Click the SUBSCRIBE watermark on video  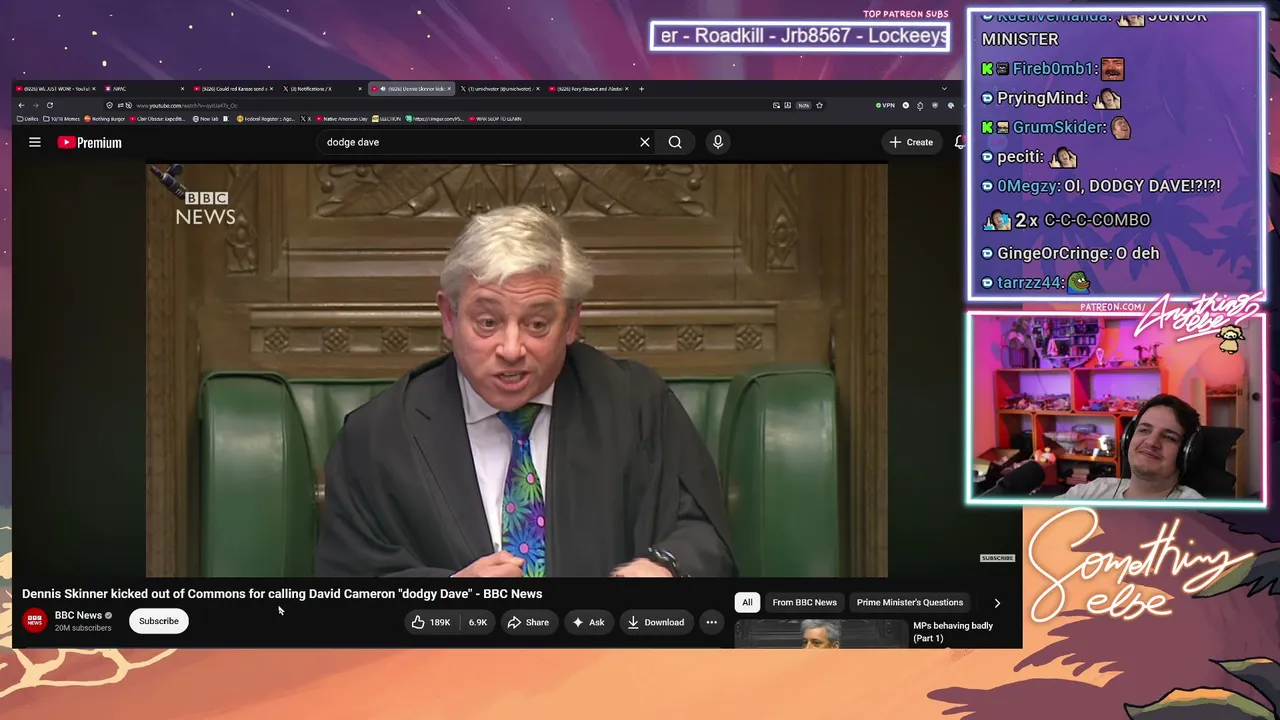tap(997, 558)
